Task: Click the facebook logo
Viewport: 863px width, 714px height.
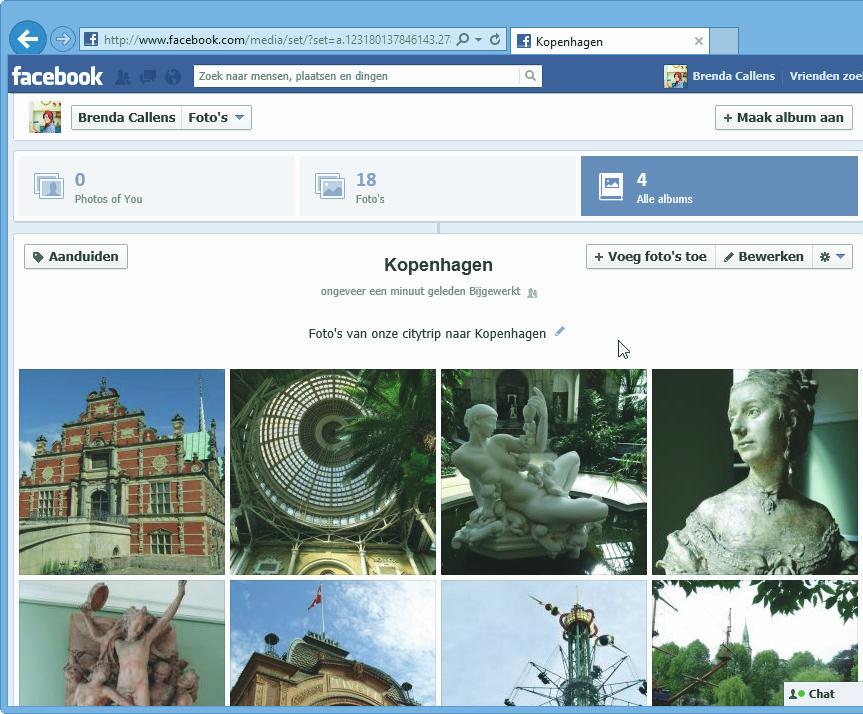Action: click(x=57, y=76)
